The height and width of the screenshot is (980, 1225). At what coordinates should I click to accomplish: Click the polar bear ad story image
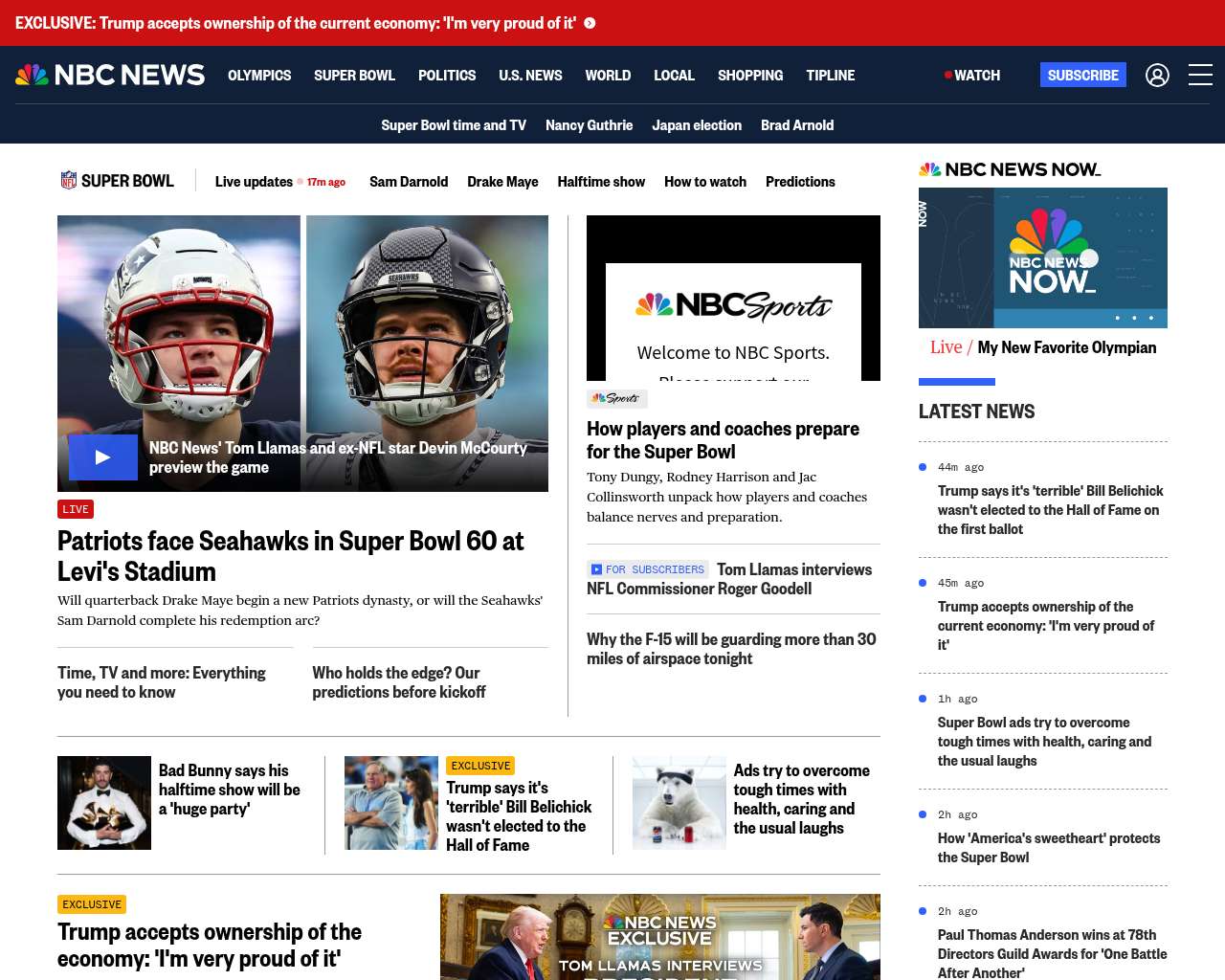(x=679, y=803)
